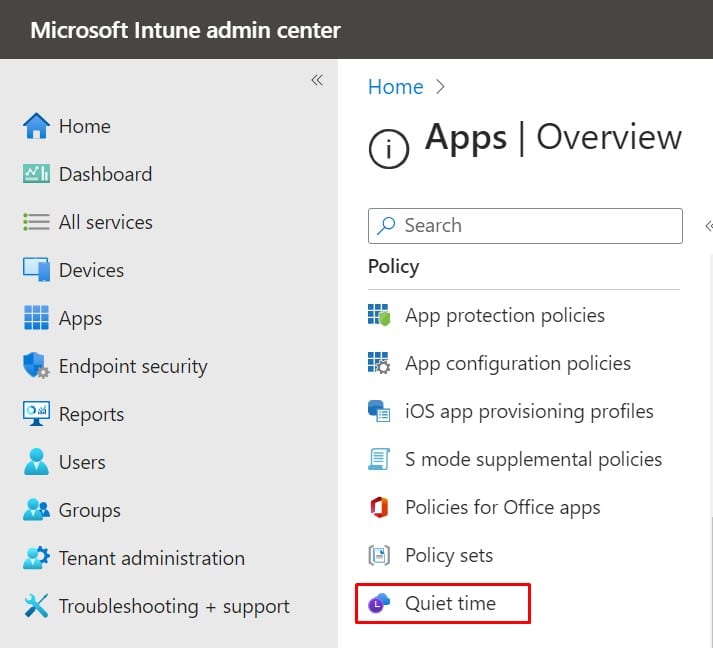The width and height of the screenshot is (713, 648).
Task: Click the chevron after Home breadcrumb
Action: 440,87
